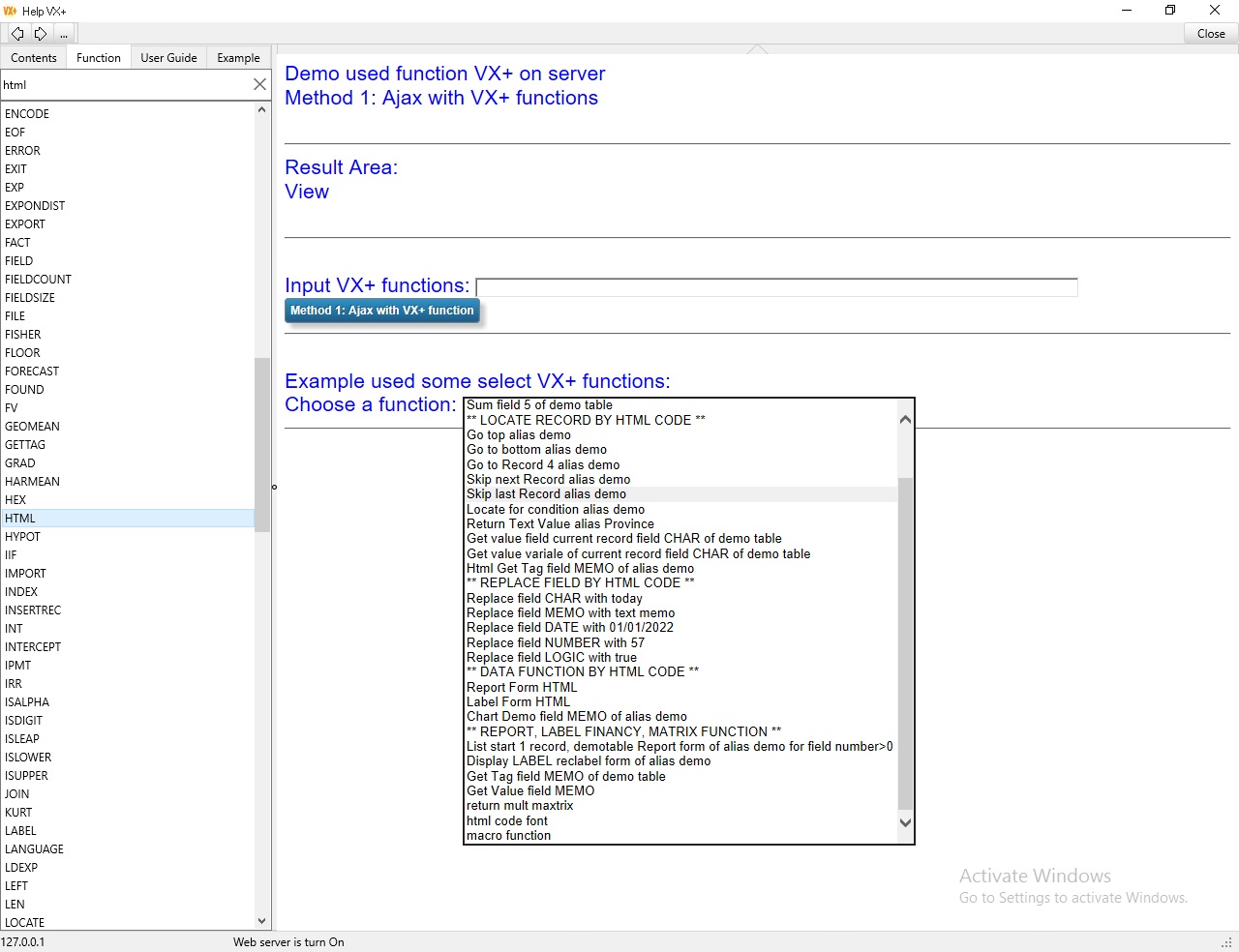Click the up scroll arrow of the function list
This screenshot has width=1239, height=952.
(261, 108)
